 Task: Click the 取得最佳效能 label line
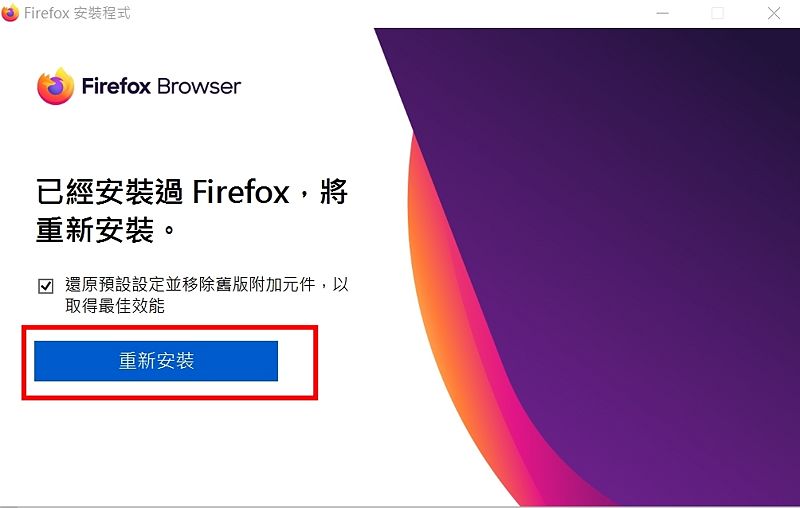point(115,306)
